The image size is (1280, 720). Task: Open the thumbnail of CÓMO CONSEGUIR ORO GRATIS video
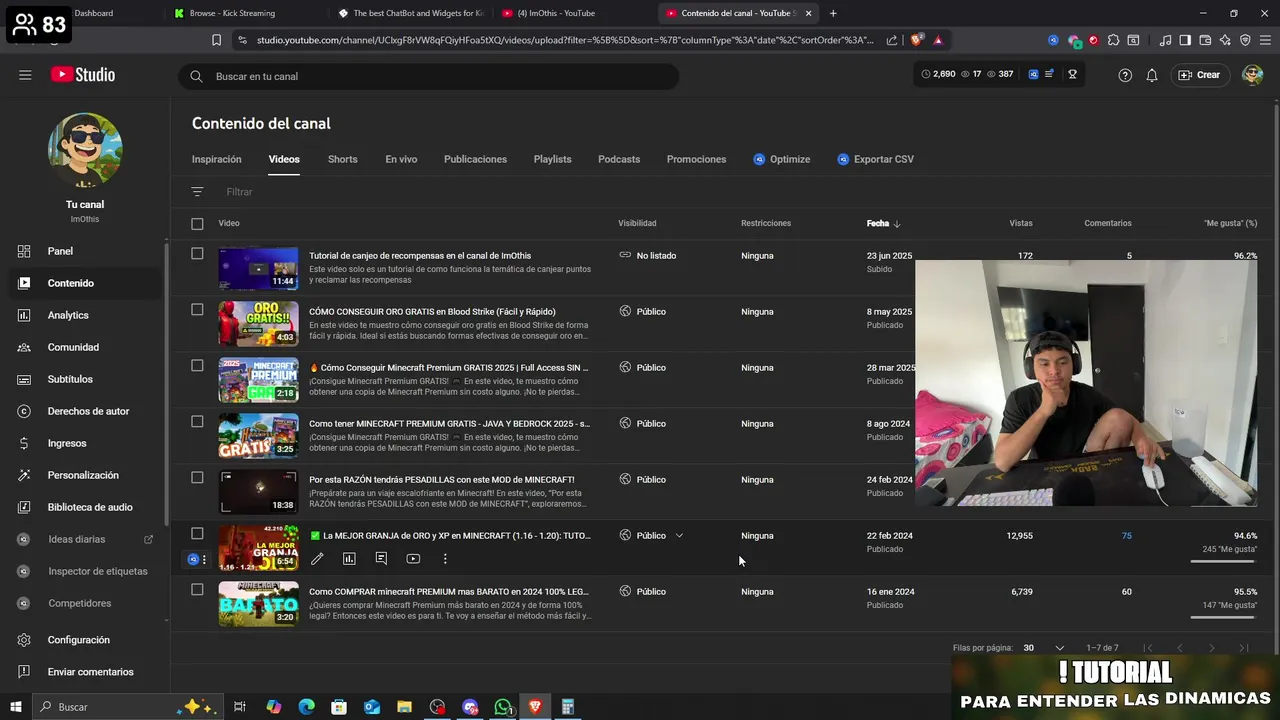[258, 323]
